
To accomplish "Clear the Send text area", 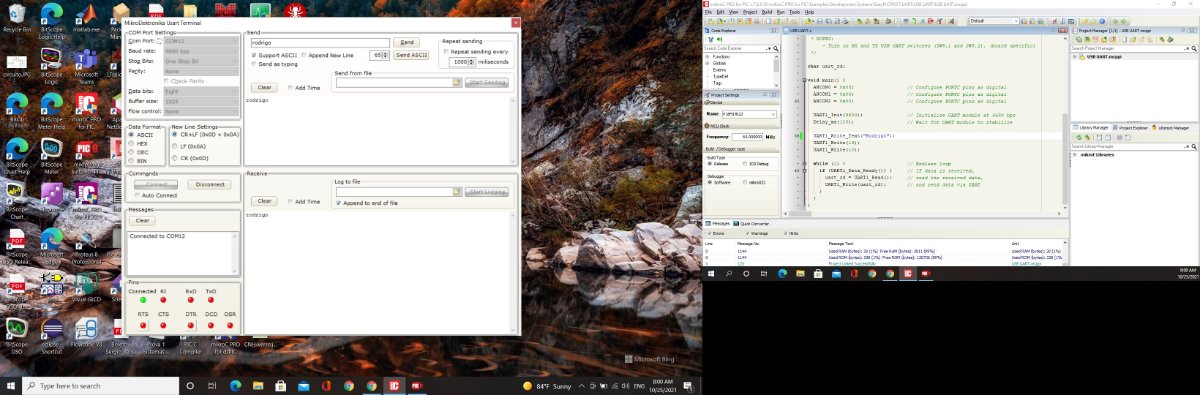I will [x=264, y=88].
